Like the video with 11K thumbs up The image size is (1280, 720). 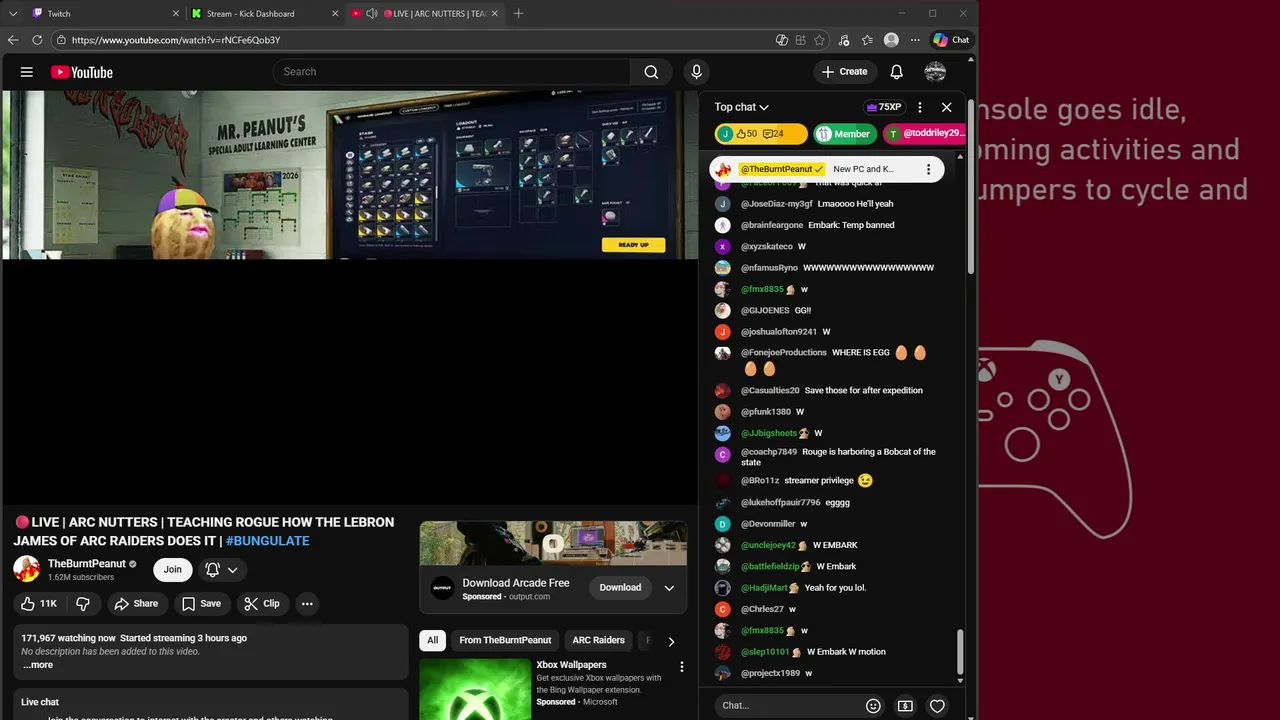pos(39,604)
